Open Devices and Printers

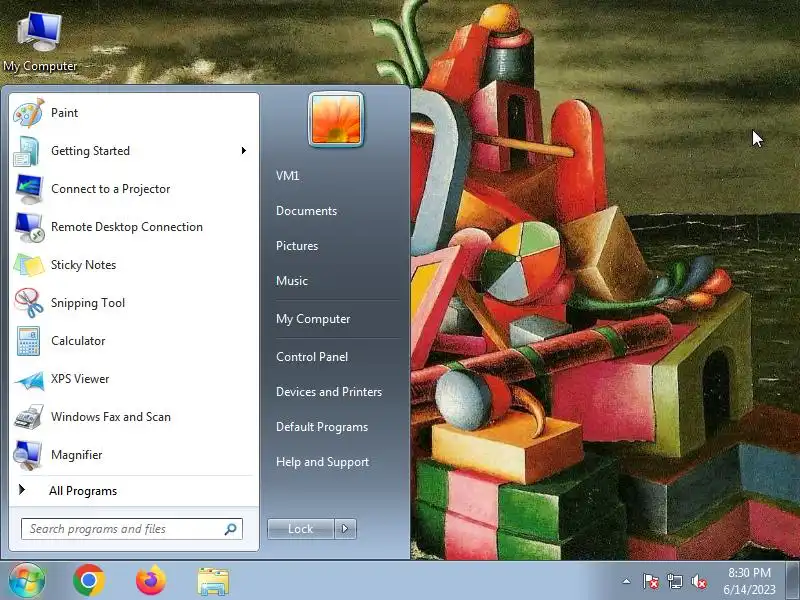pyautogui.click(x=329, y=392)
